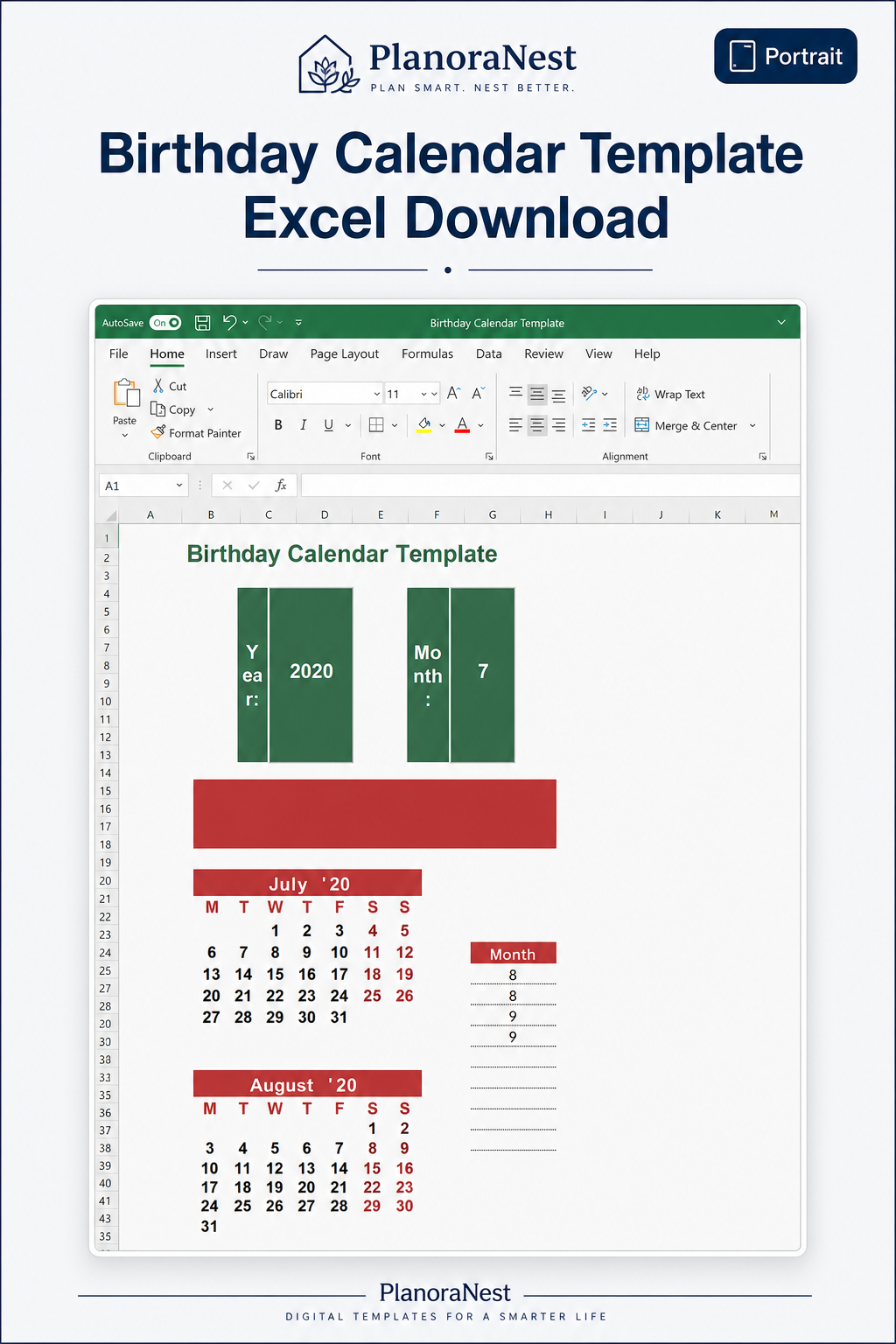Open the Underline style dropdown arrow
Viewport: 896px width, 1344px height.
(x=348, y=426)
